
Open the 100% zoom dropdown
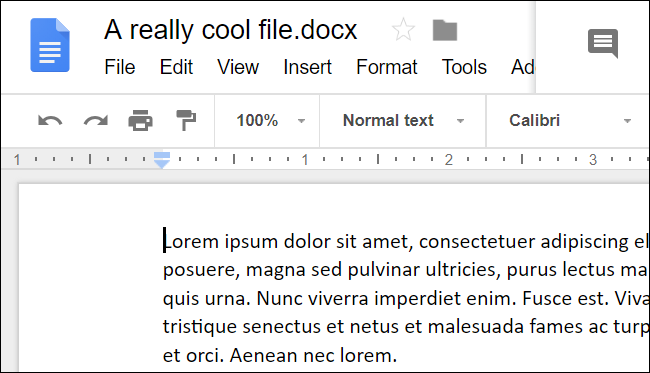click(270, 121)
